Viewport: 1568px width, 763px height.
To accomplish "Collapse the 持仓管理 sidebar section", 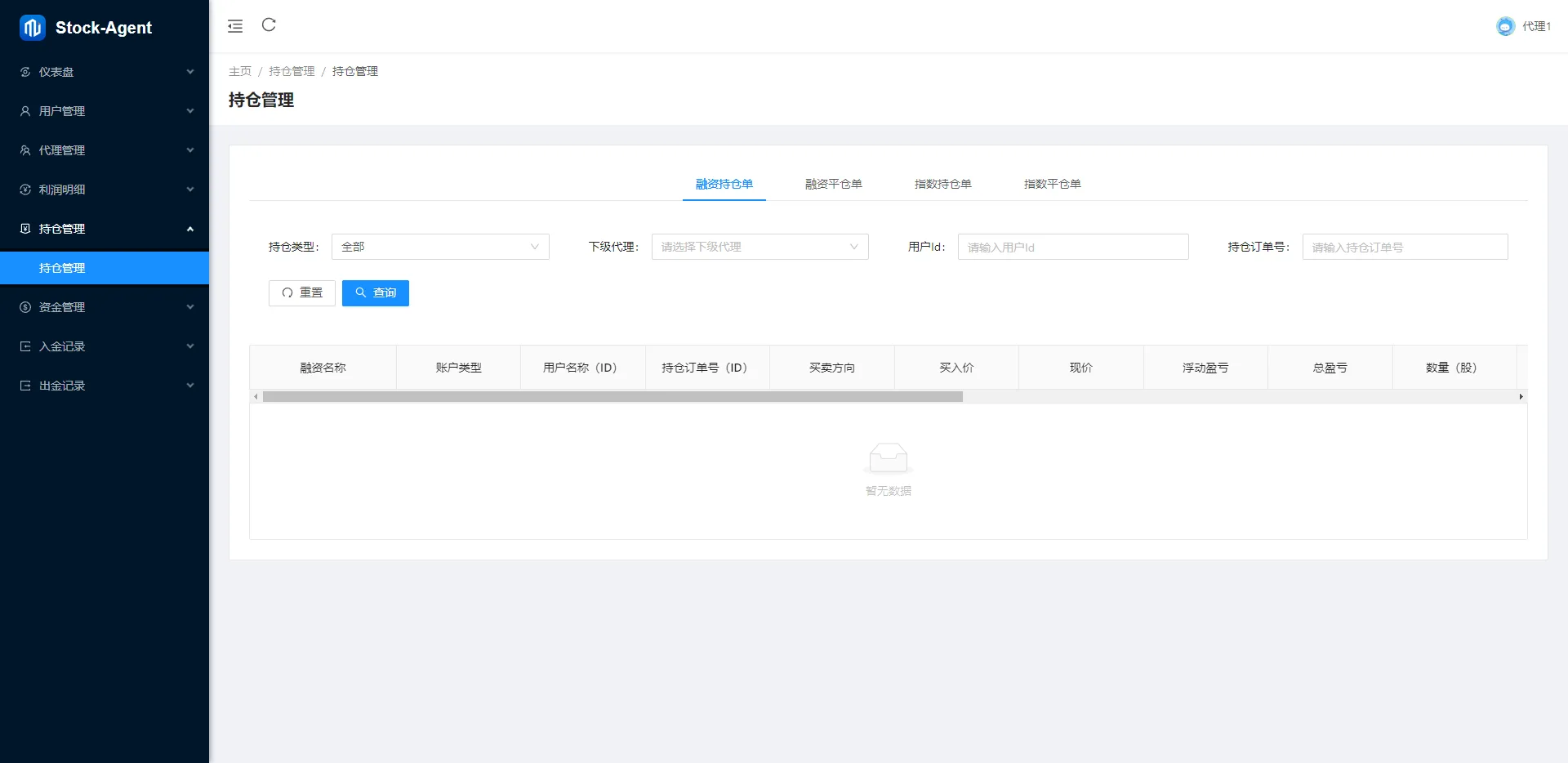I will (105, 229).
